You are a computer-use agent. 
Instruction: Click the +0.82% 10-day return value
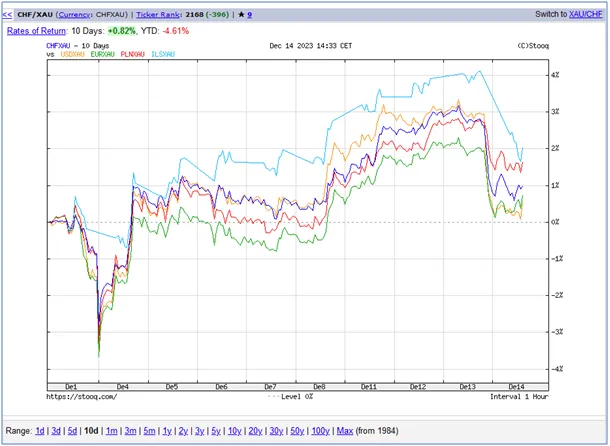tap(122, 31)
